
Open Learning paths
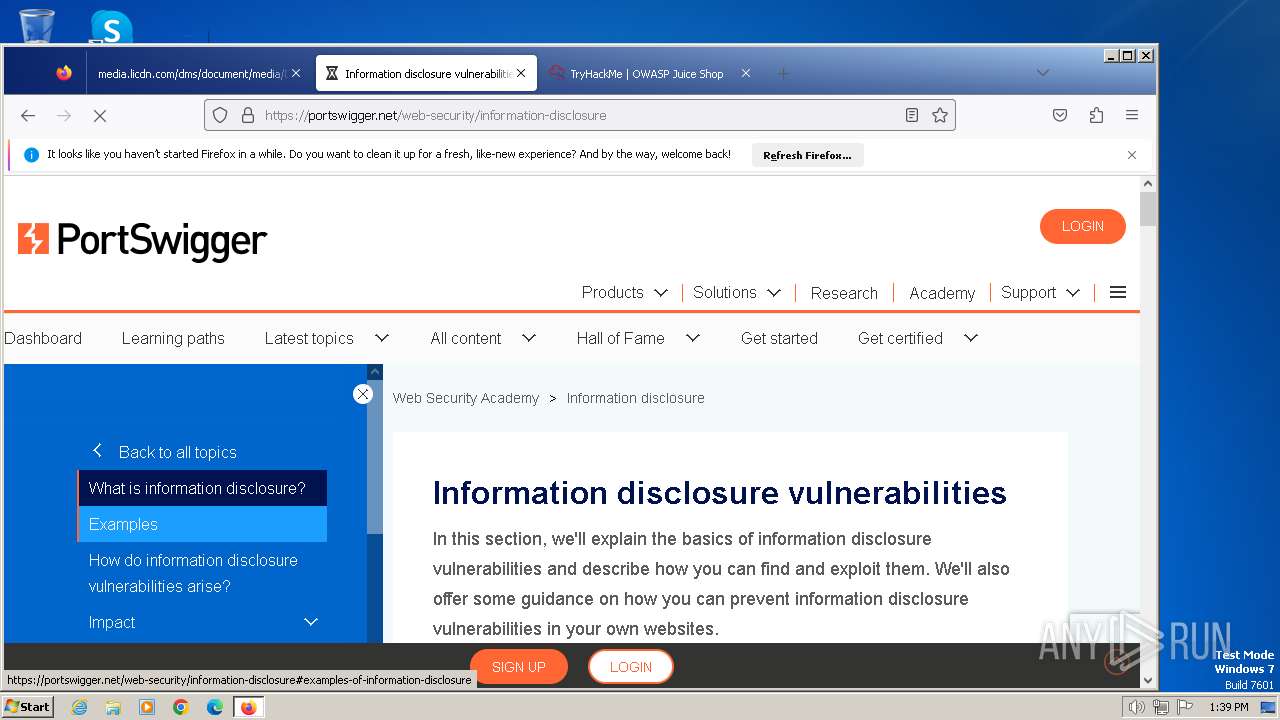(x=173, y=338)
